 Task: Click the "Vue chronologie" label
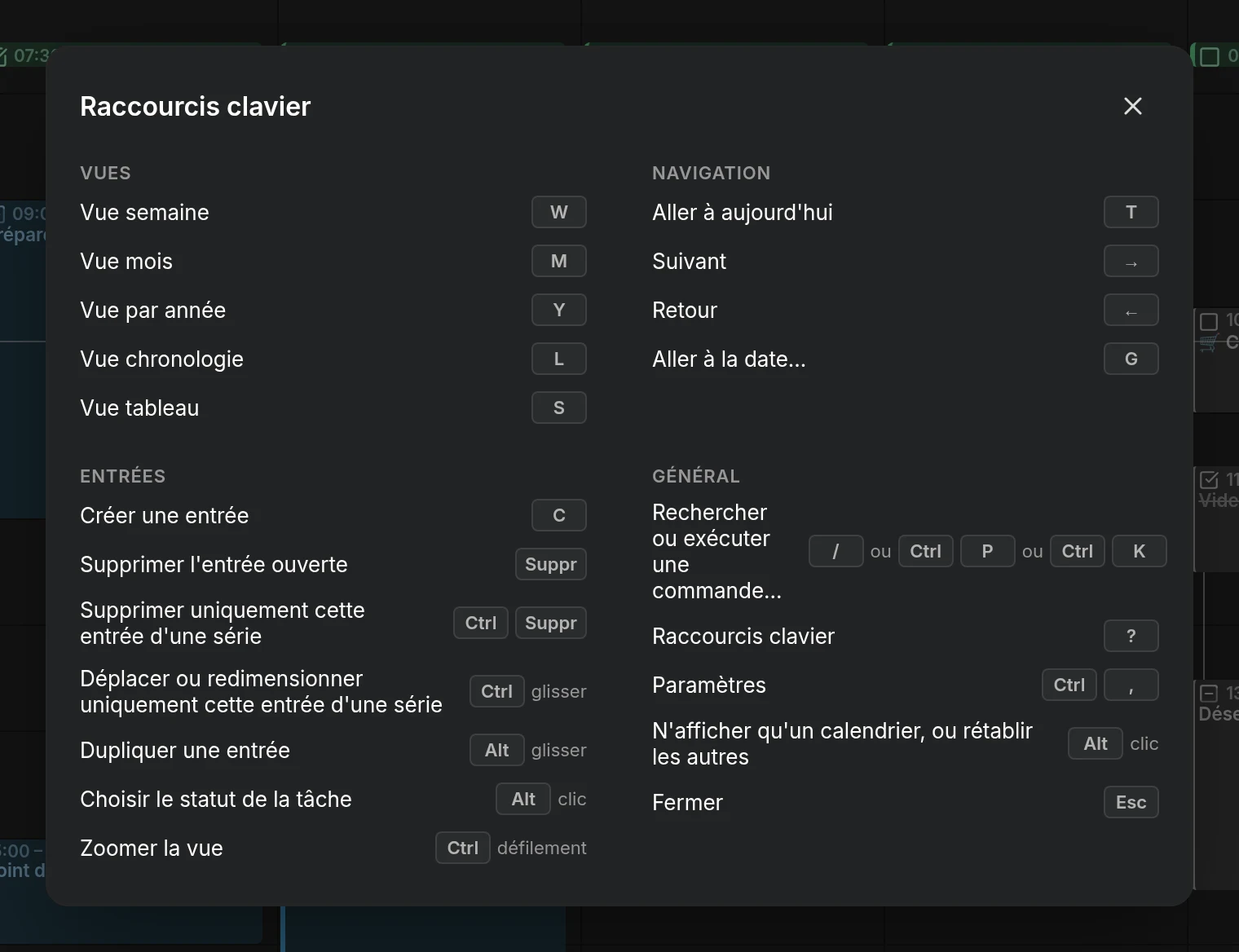(161, 359)
